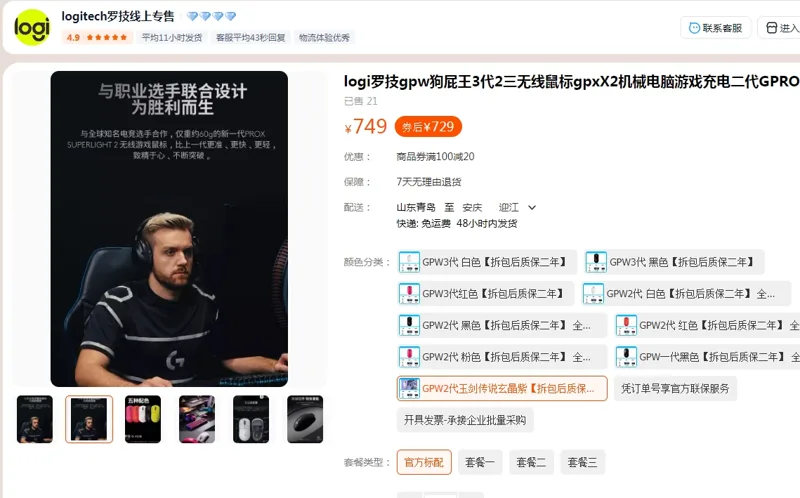This screenshot has width=800, height=498.
Task: Choose 凭订单号享官方联保服务 option
Action: click(675, 388)
